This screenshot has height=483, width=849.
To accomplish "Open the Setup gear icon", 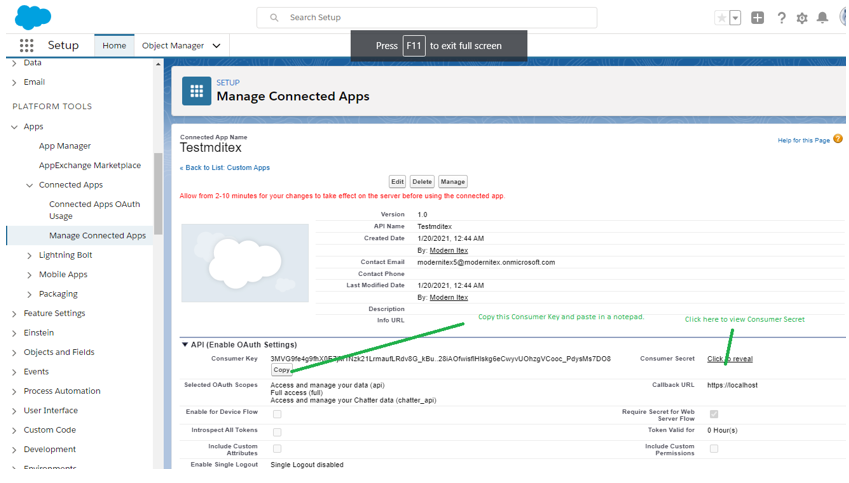I will pos(802,18).
